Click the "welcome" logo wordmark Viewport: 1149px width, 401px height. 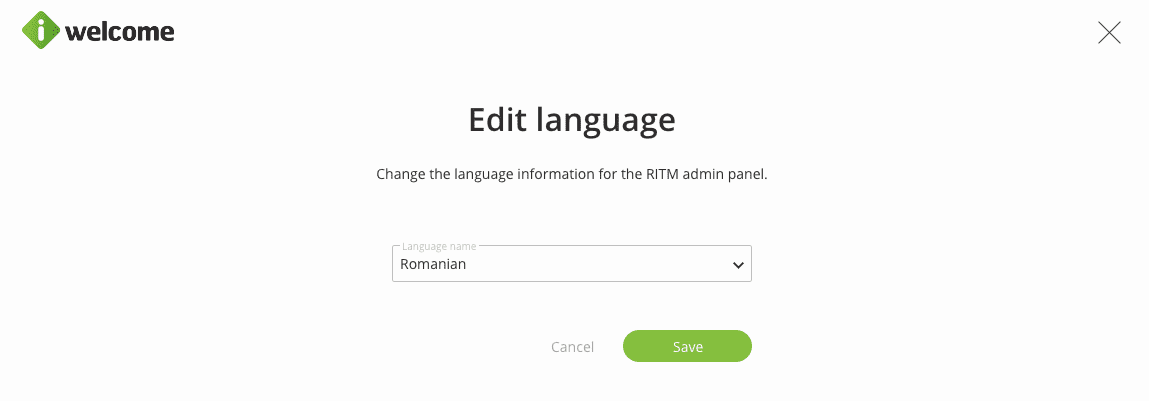point(120,33)
